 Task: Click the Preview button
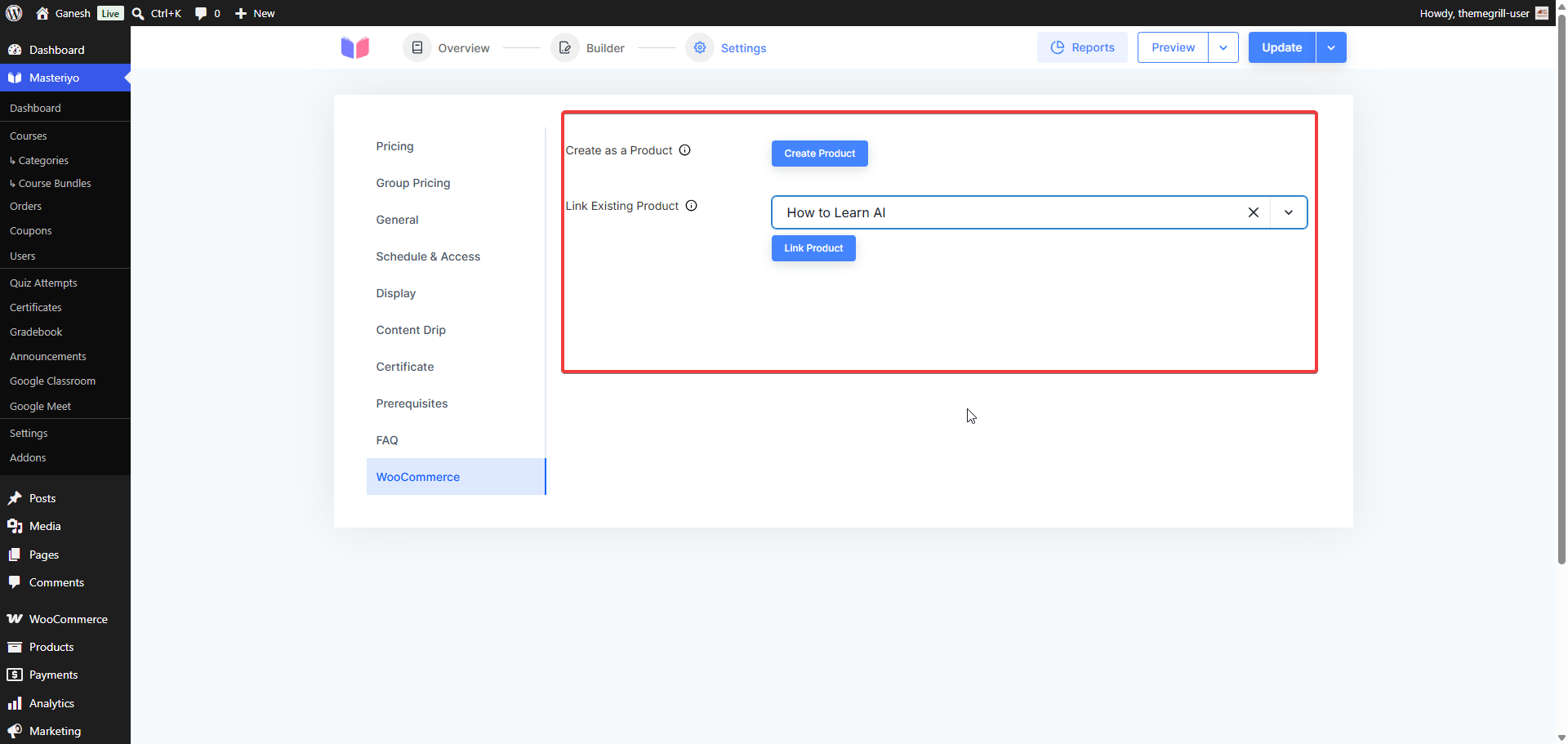click(1174, 47)
